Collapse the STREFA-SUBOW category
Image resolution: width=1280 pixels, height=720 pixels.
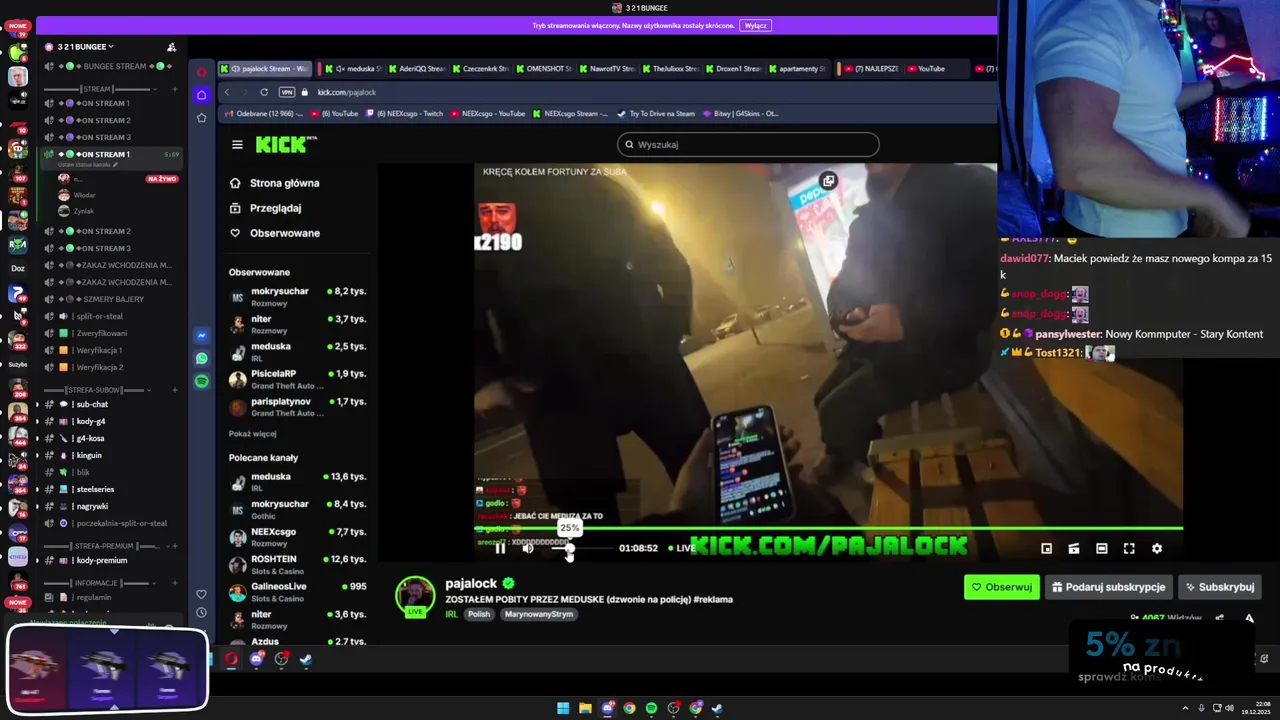(96, 389)
